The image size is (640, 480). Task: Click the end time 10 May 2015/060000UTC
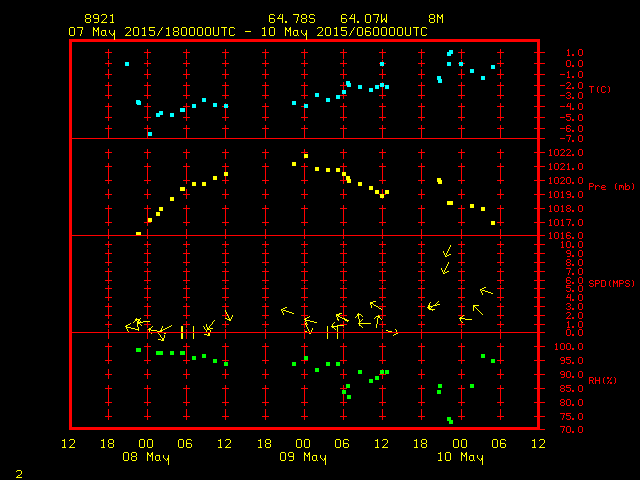(x=345, y=31)
